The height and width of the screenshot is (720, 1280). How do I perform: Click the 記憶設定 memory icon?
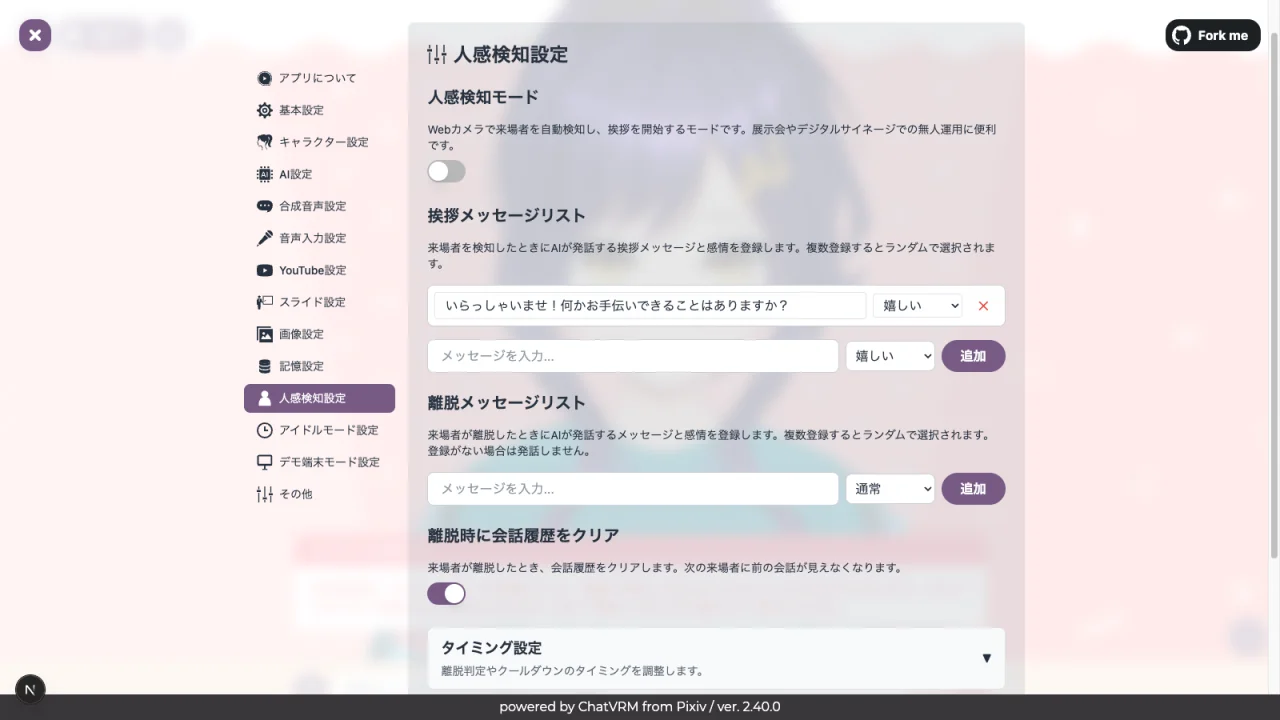click(x=264, y=366)
